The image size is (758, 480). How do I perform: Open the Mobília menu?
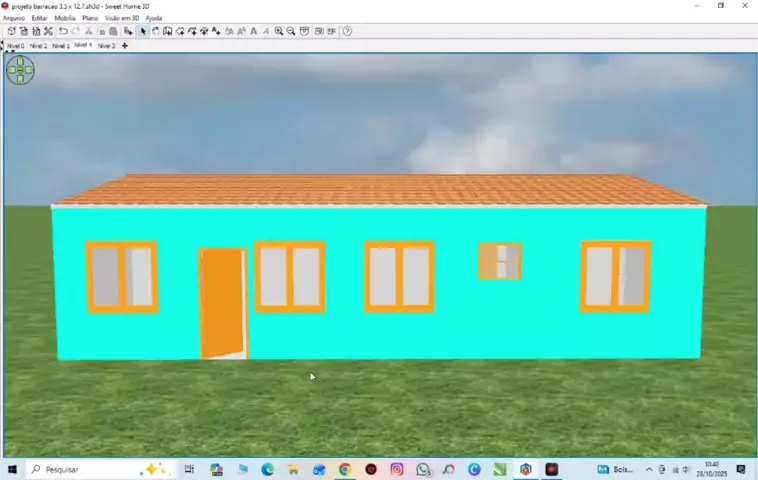[65, 18]
